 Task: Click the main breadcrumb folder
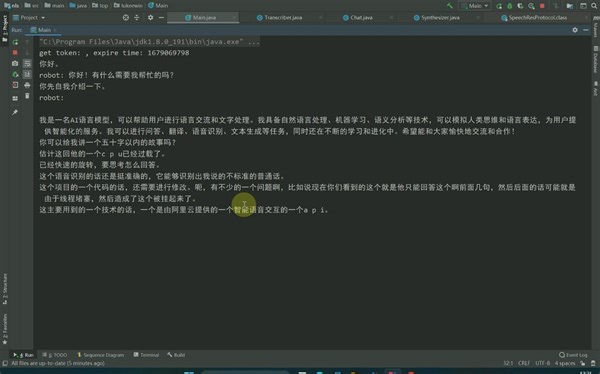[x=54, y=5]
